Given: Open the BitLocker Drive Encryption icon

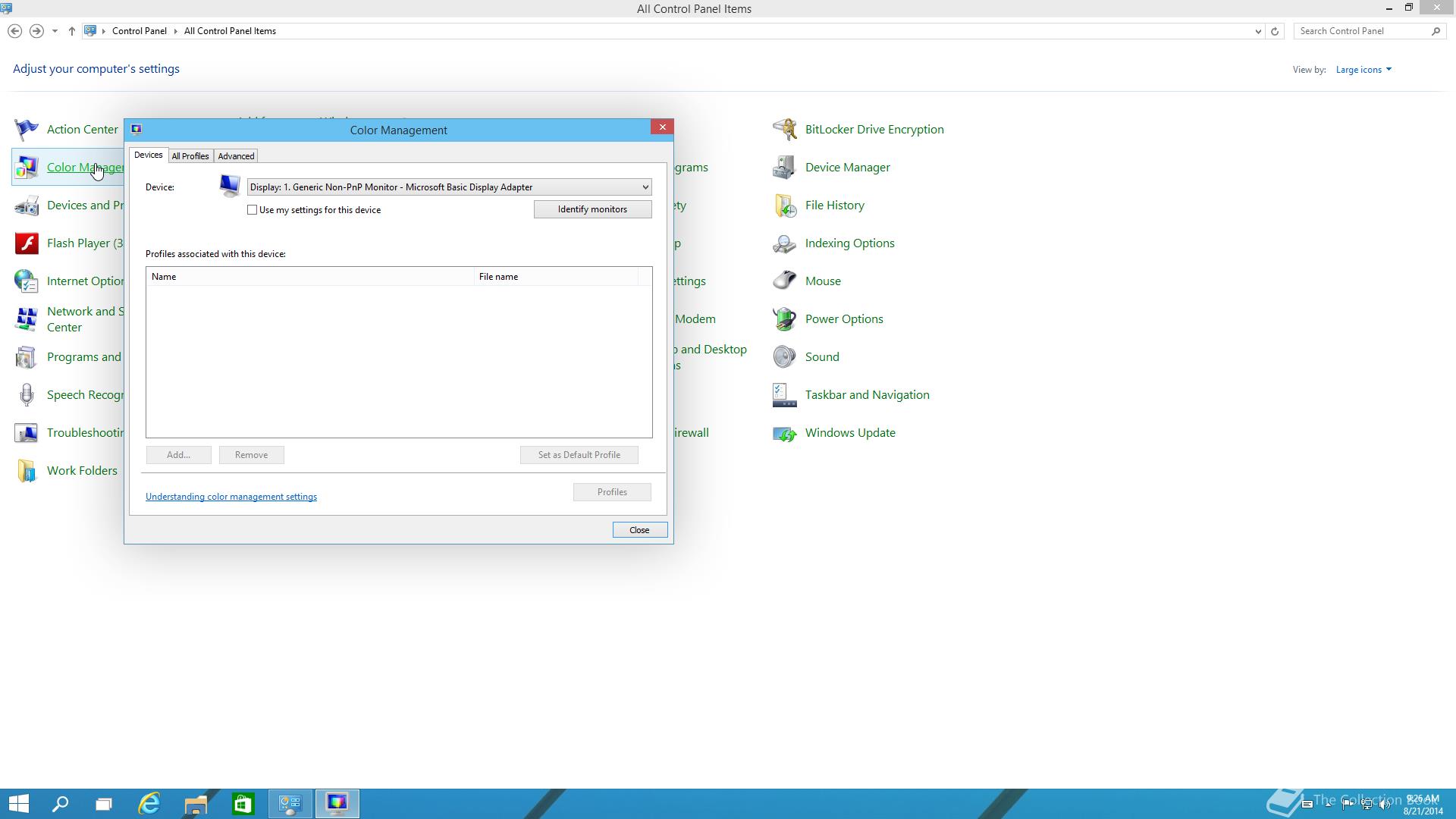Looking at the screenshot, I should pos(785,130).
